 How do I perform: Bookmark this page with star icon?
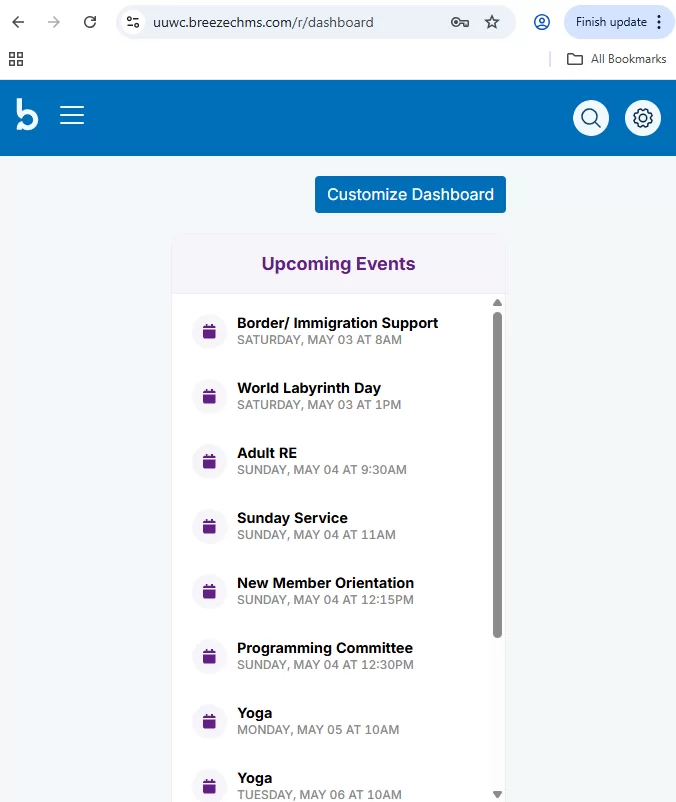(x=492, y=22)
